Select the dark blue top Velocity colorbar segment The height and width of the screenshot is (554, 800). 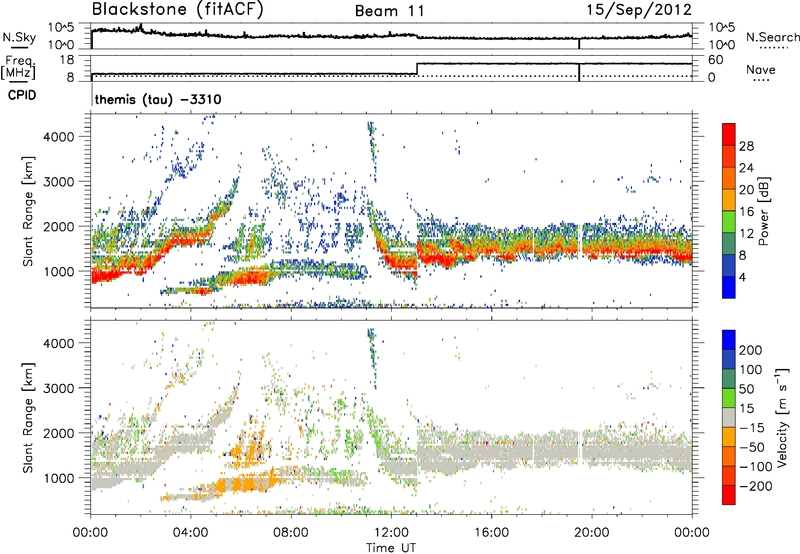(730, 339)
